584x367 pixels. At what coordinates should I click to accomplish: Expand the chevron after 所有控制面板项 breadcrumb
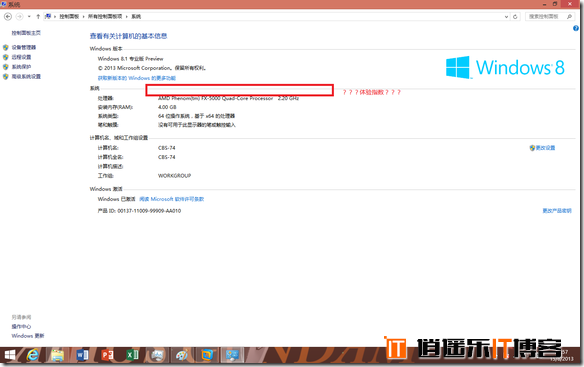127,17
